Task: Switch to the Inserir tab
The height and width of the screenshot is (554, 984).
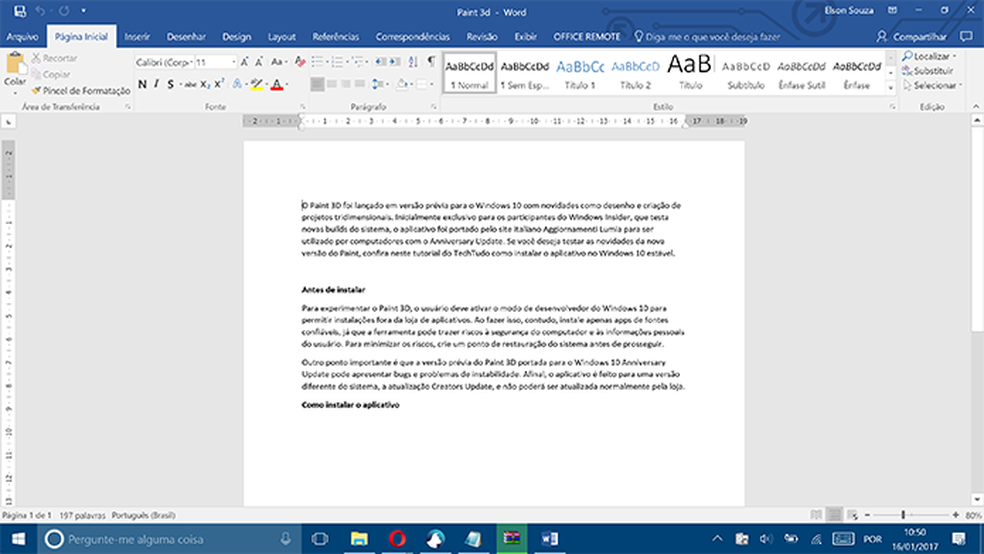Action: tap(137, 36)
